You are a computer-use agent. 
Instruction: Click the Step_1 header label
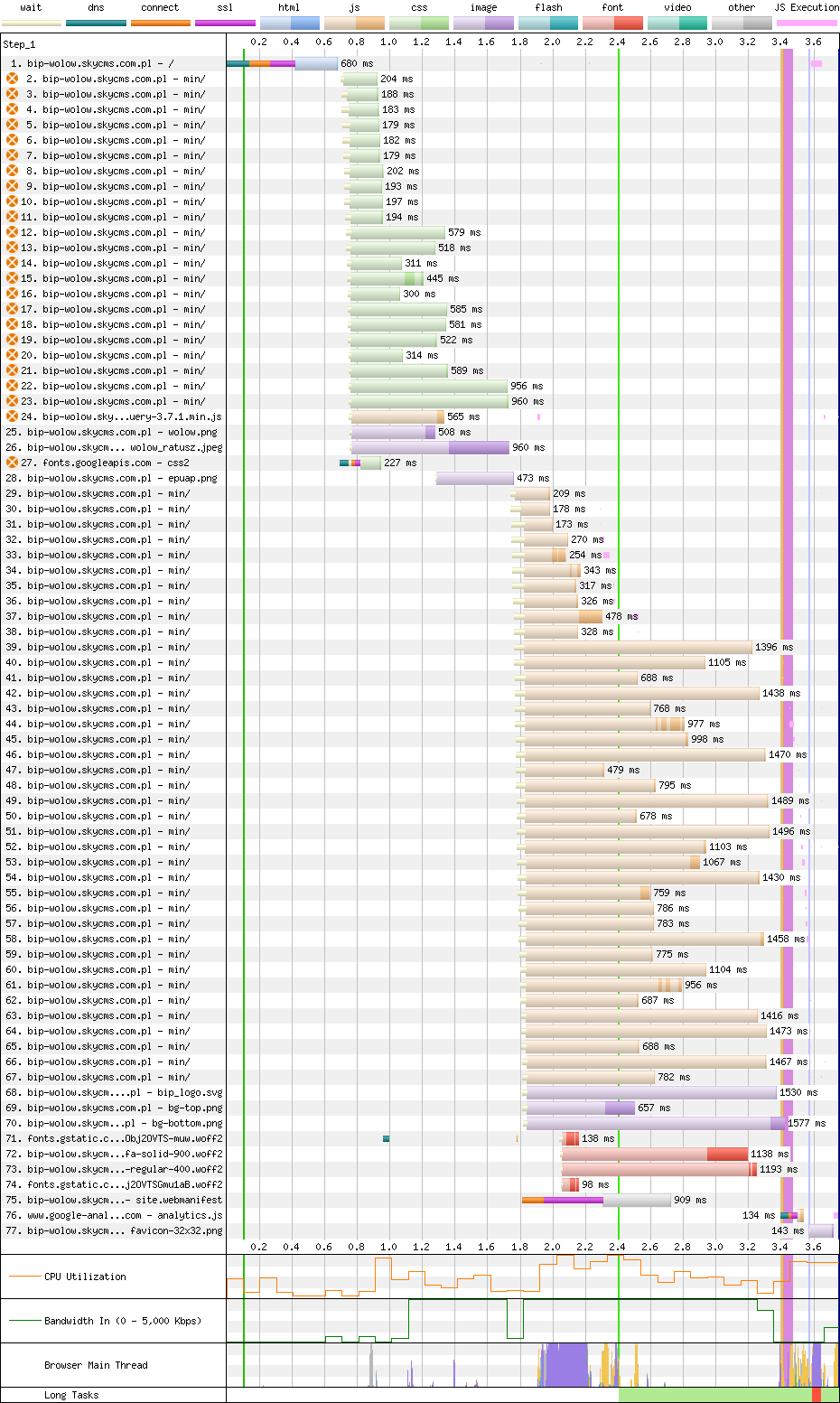(19, 43)
